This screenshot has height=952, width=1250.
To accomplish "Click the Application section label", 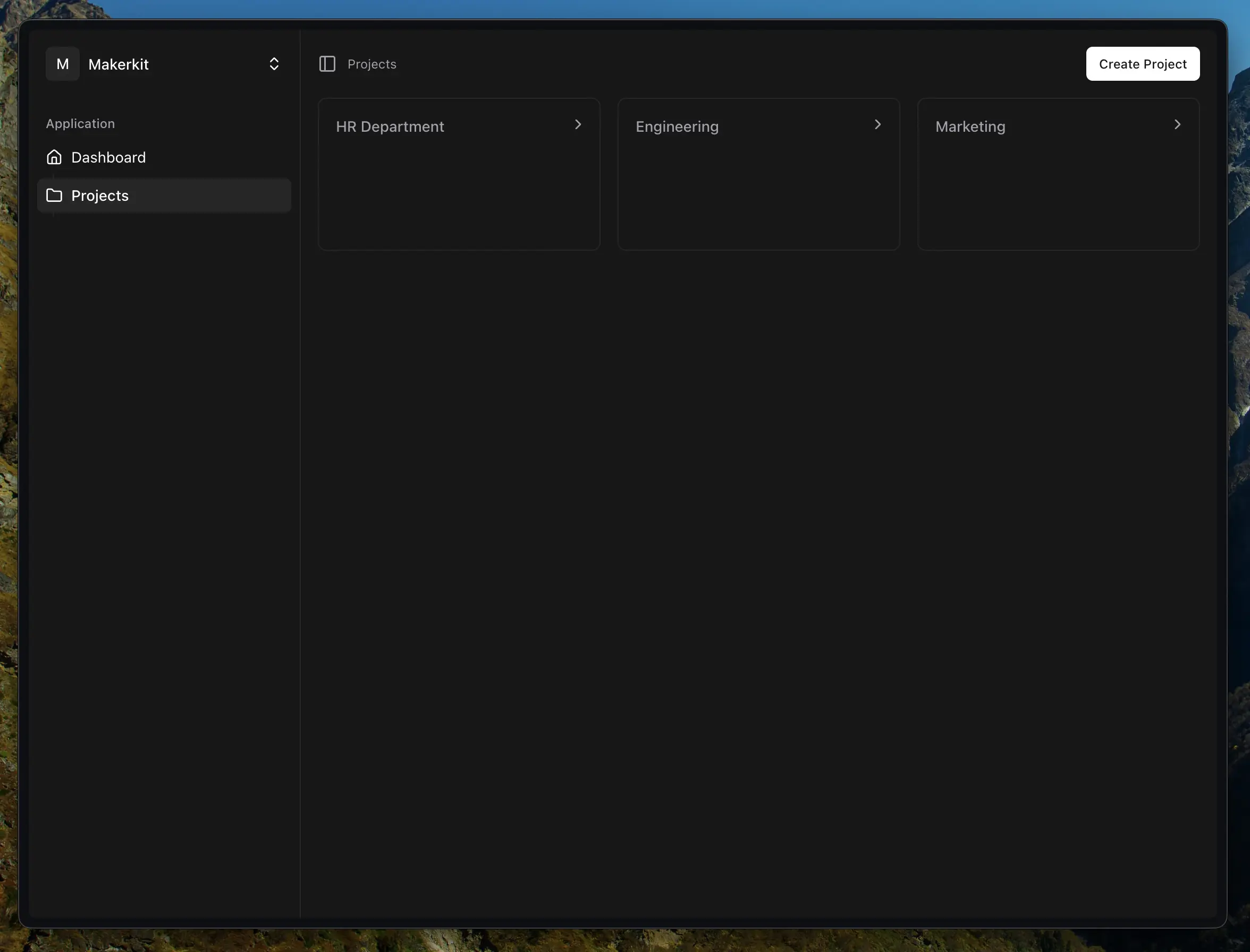I will (x=80, y=124).
